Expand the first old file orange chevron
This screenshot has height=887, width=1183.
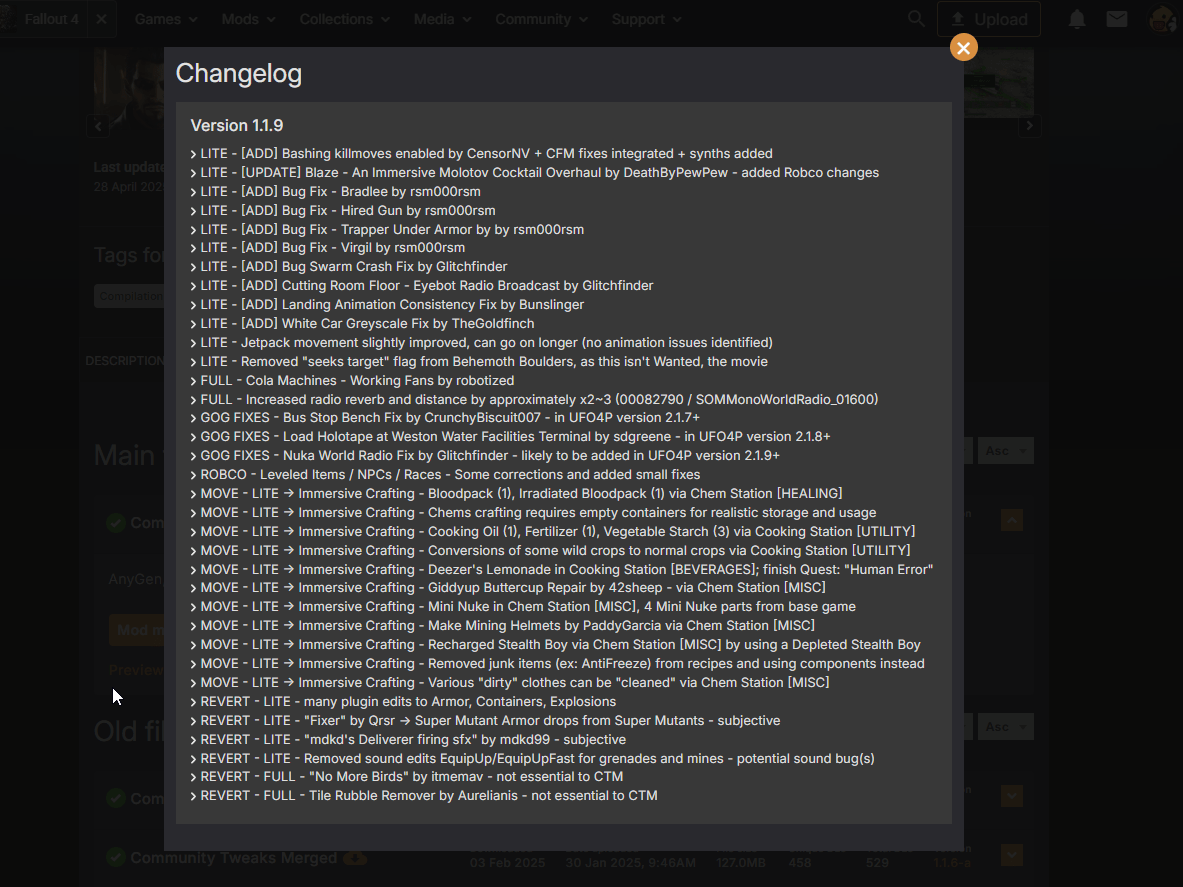pos(1012,796)
